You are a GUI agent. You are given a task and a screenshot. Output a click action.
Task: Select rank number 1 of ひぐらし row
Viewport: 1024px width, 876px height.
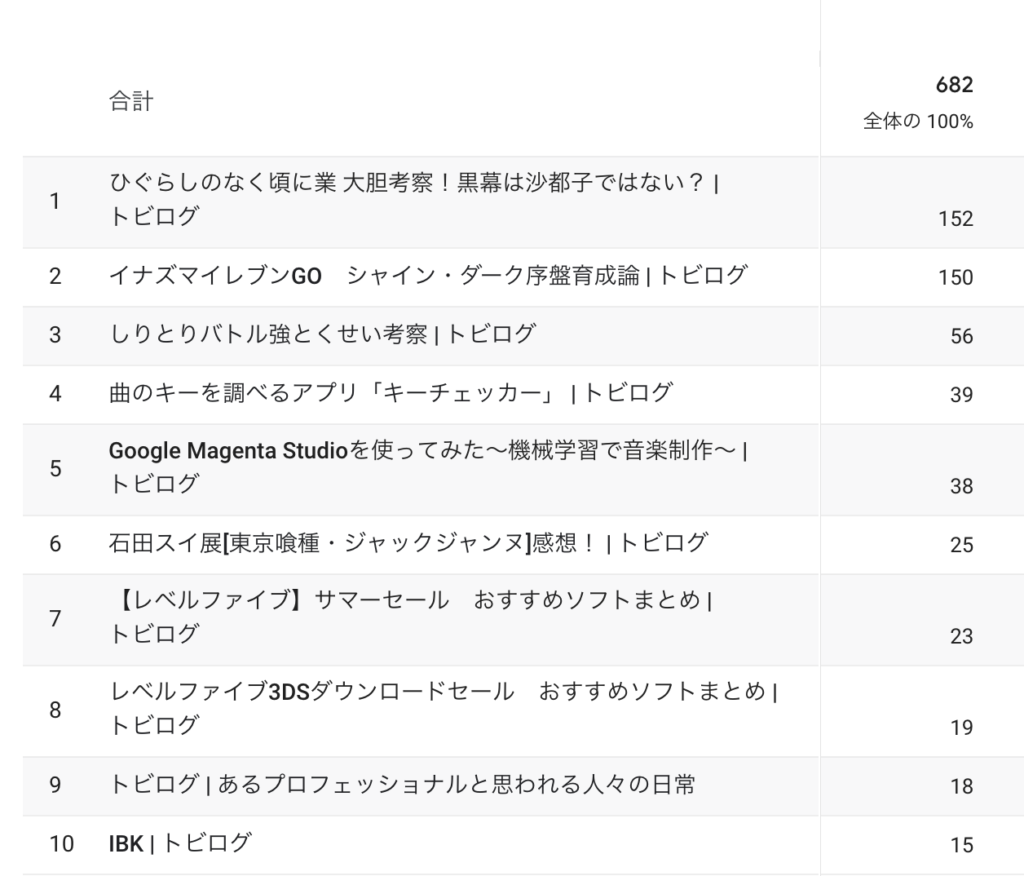[x=55, y=201]
